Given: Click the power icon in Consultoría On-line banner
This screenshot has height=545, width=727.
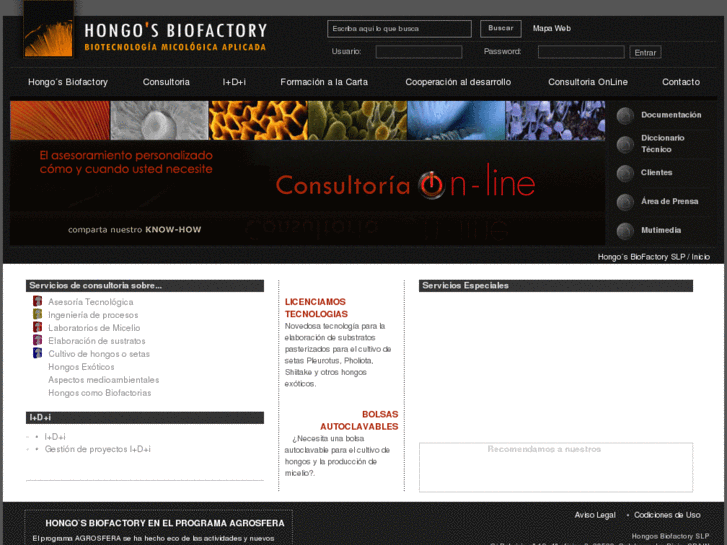Looking at the screenshot, I should pos(432,185).
